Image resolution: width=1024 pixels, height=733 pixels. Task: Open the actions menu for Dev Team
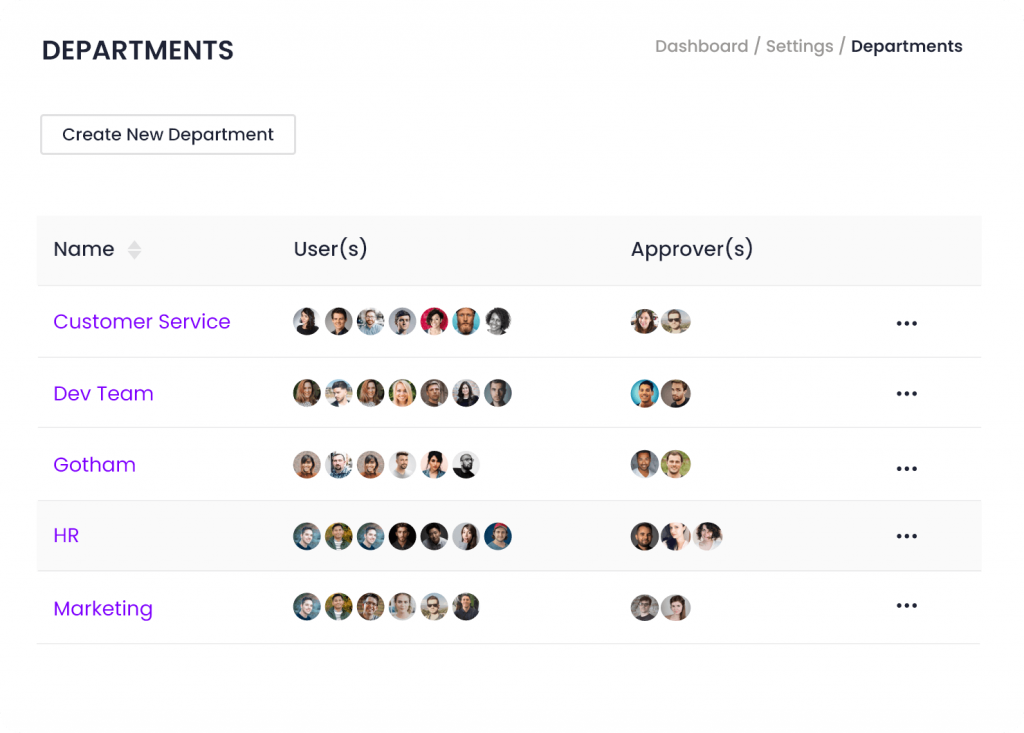pyautogui.click(x=906, y=393)
